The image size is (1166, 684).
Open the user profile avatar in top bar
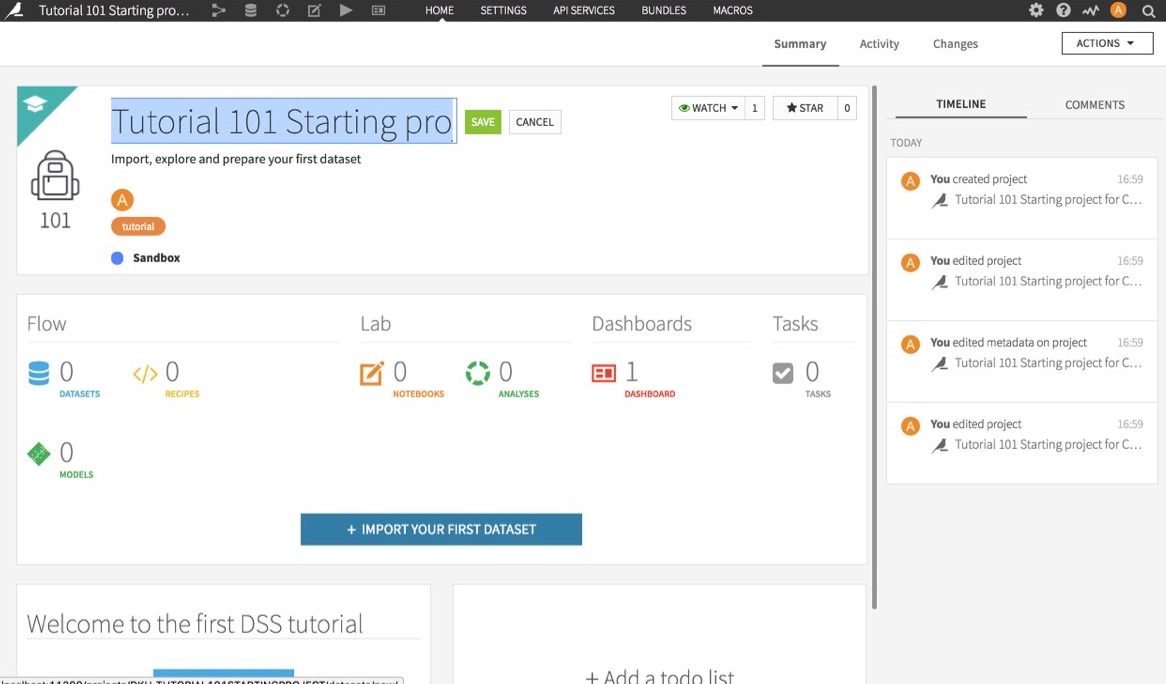tap(1118, 10)
